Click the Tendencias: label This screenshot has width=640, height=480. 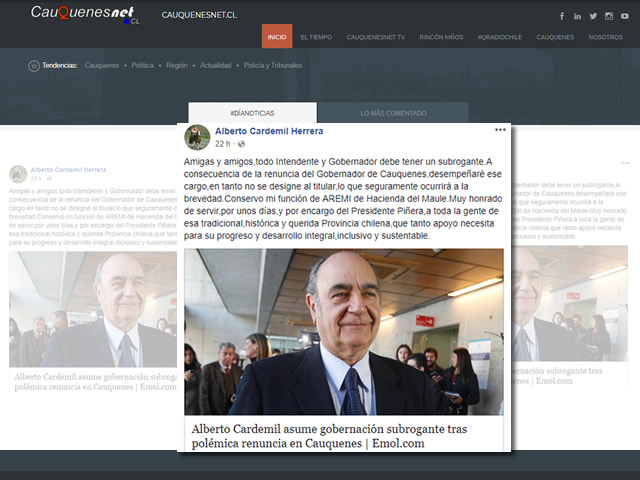click(60, 65)
